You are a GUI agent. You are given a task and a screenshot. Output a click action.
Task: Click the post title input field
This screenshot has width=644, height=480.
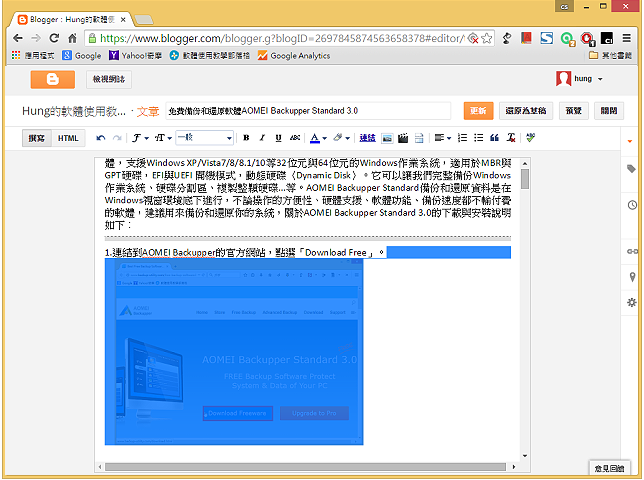(x=308, y=111)
